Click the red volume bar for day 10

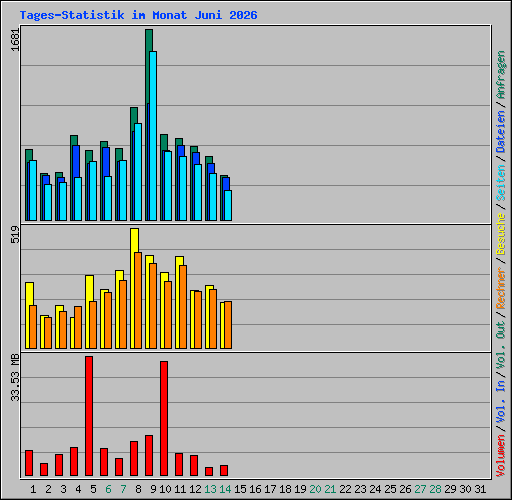[x=164, y=418]
